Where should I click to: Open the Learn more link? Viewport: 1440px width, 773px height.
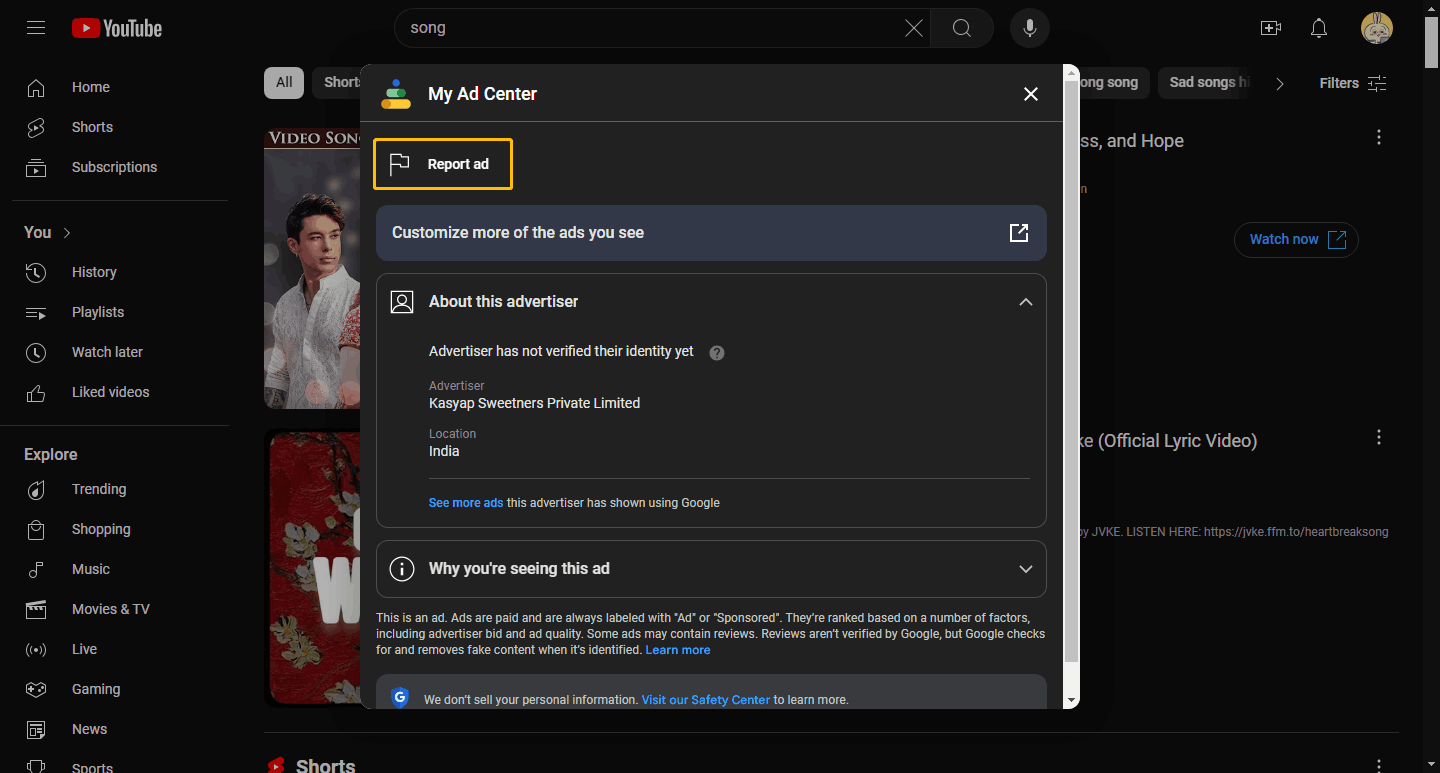(x=678, y=650)
